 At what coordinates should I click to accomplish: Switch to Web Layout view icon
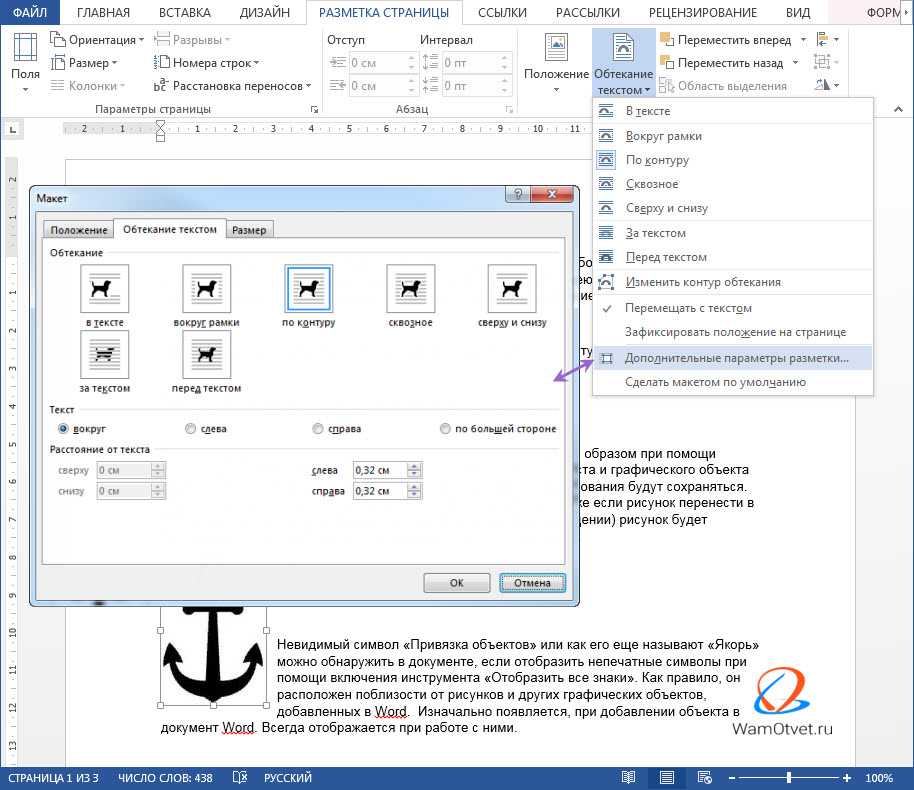click(704, 777)
